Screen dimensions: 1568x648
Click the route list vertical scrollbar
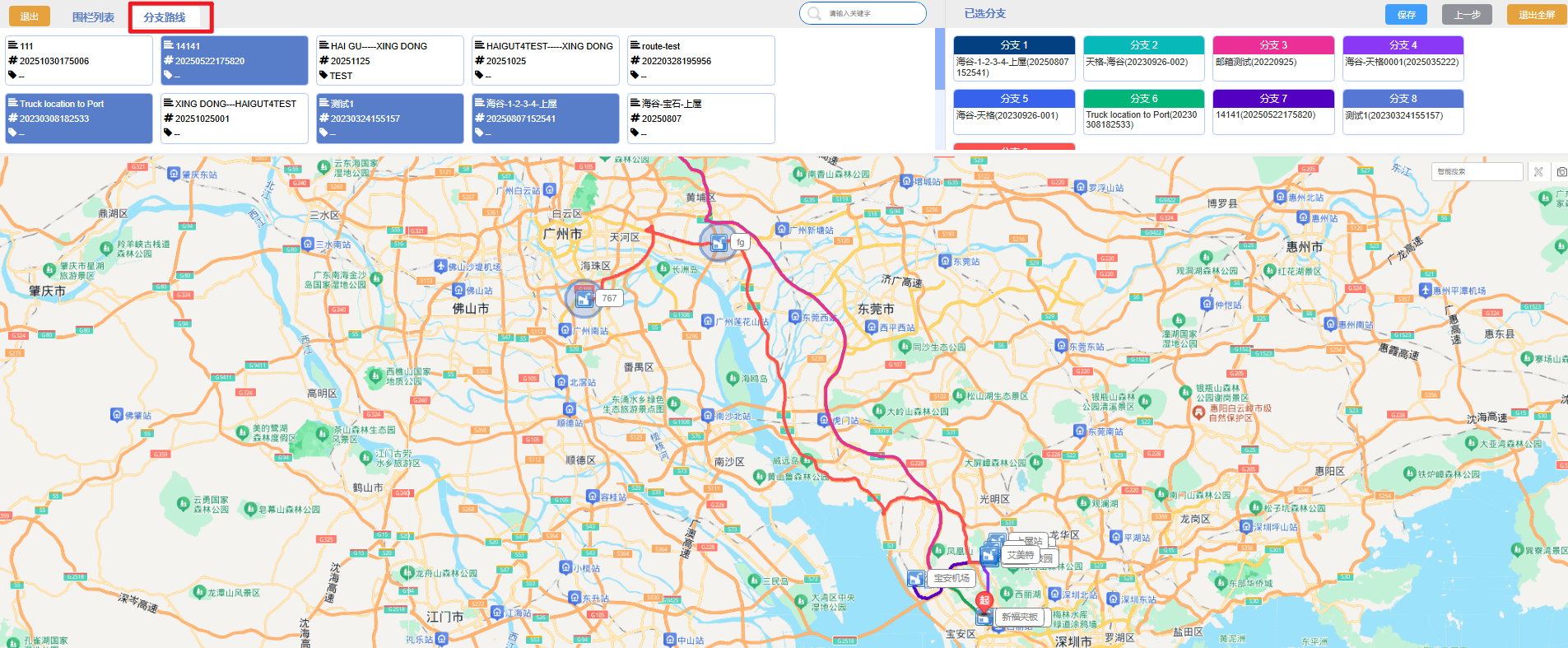coord(940,59)
